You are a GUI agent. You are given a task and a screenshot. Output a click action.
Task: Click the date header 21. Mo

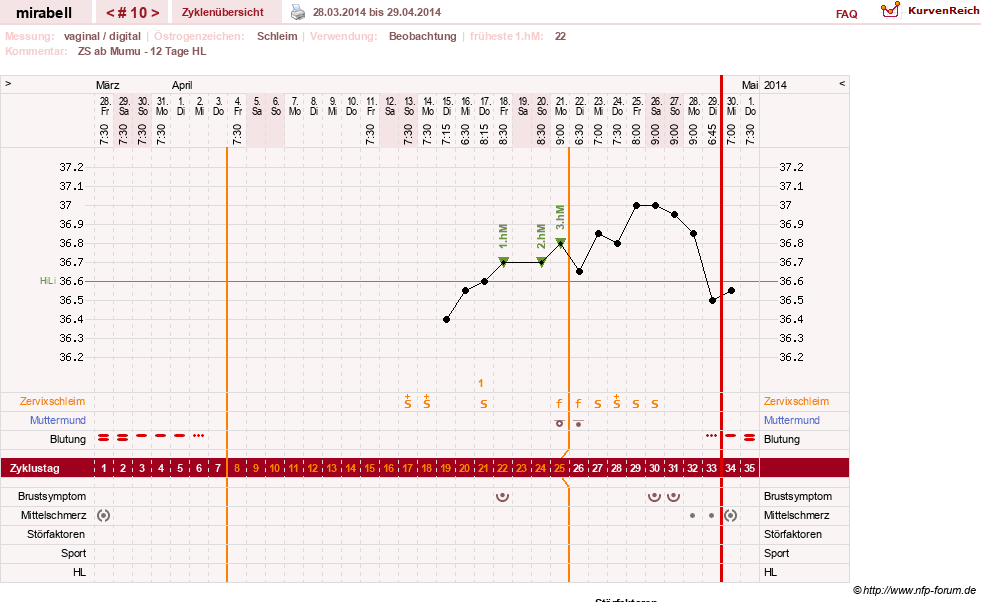(561, 106)
